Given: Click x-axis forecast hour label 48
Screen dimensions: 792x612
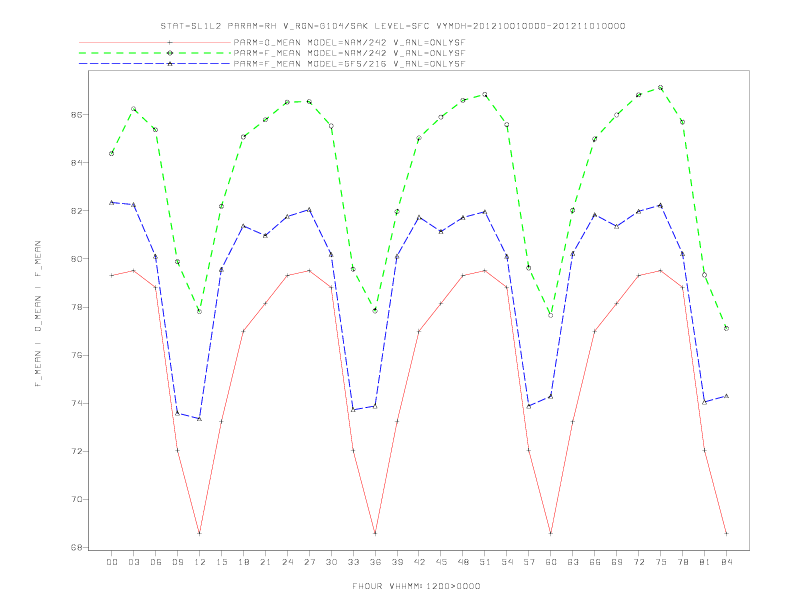Looking at the screenshot, I should pyautogui.click(x=463, y=562).
